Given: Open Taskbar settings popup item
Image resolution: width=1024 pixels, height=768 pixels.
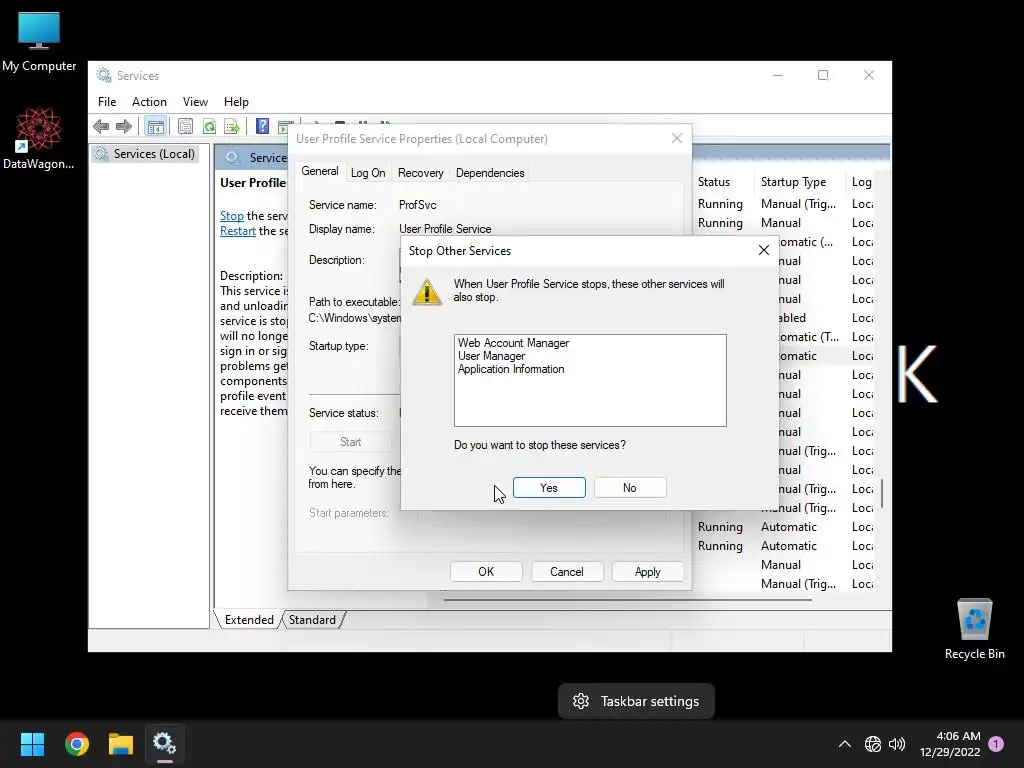Looking at the screenshot, I should pyautogui.click(x=636, y=701).
